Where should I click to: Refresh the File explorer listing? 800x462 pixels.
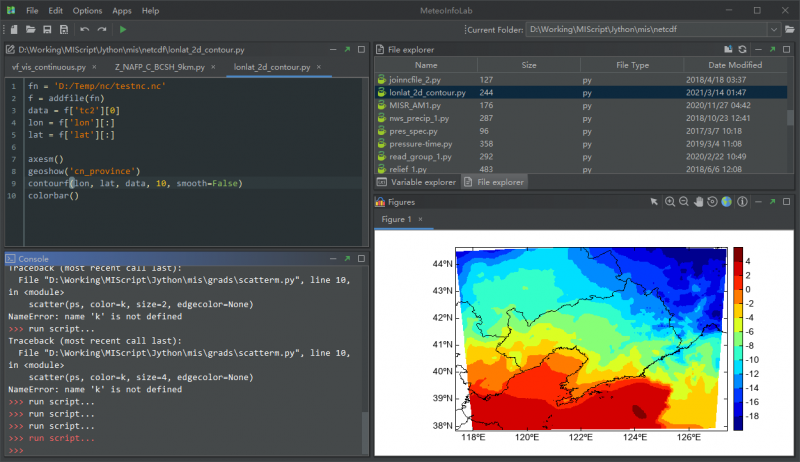(x=742, y=49)
